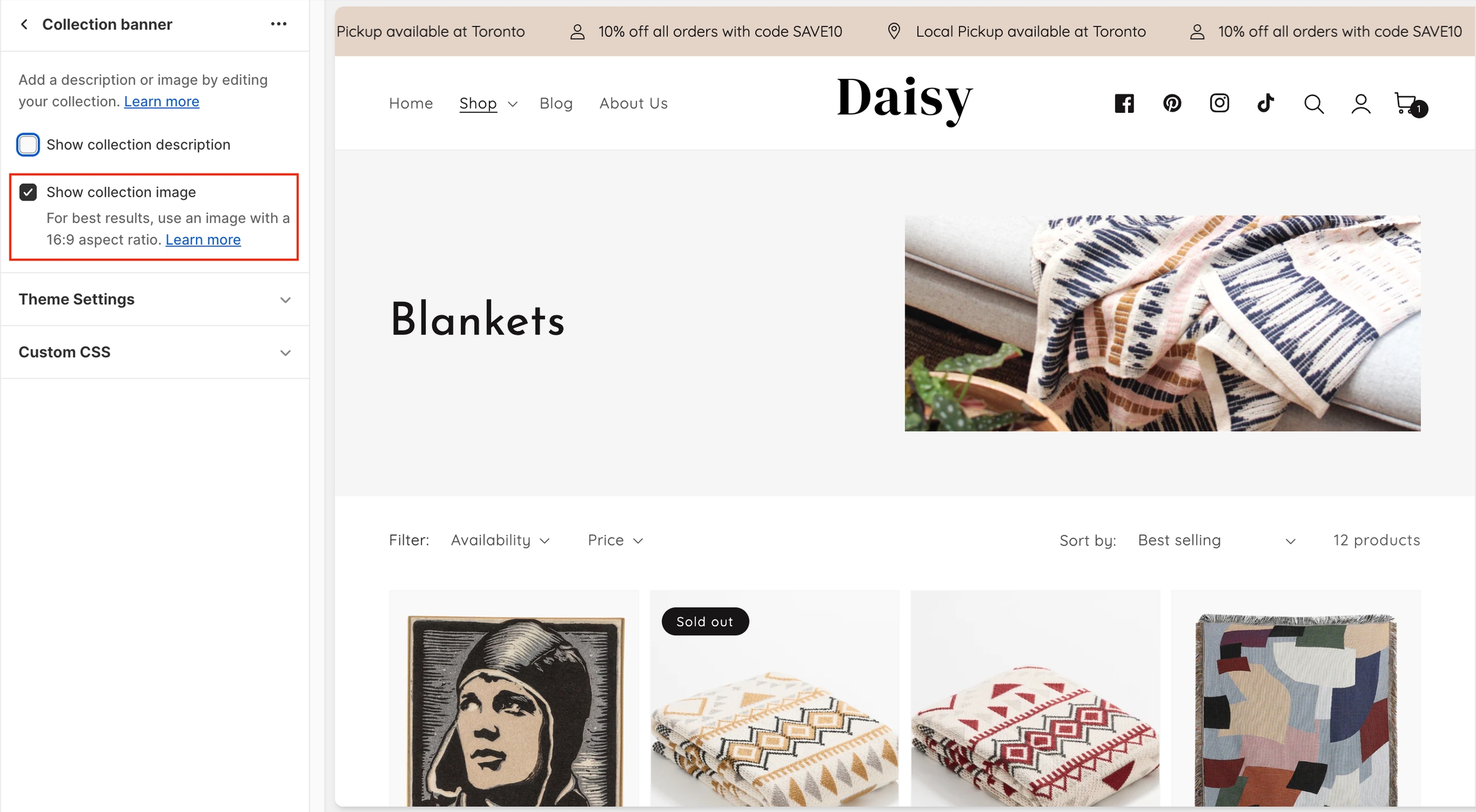Open the Facebook social icon

(1124, 103)
